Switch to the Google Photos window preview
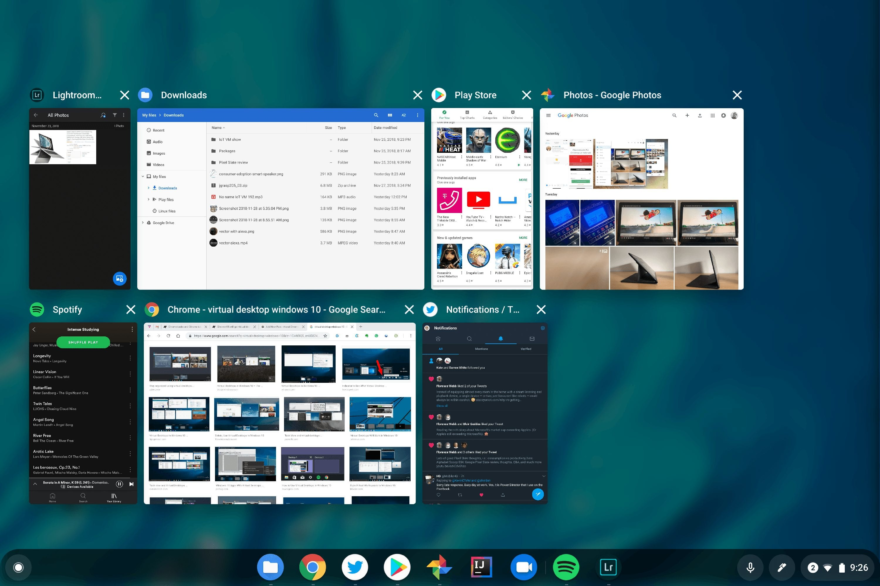 (641, 199)
